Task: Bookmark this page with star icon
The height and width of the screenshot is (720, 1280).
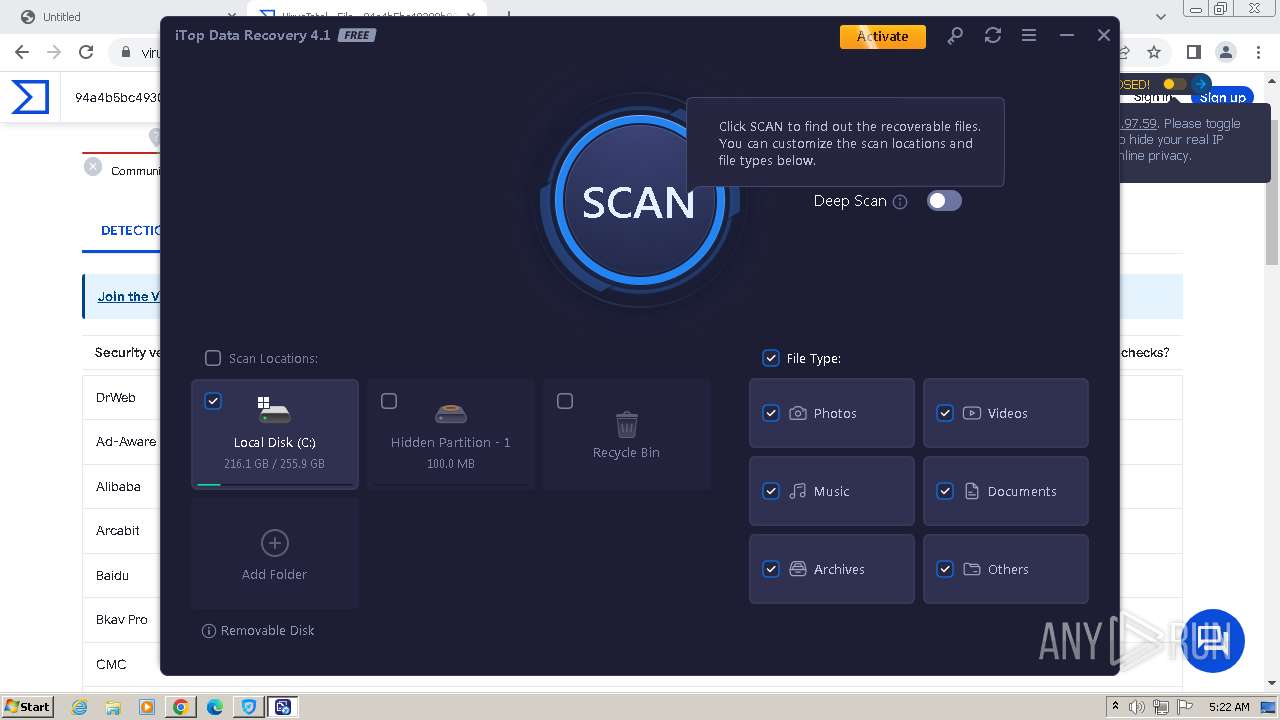Action: (x=1154, y=52)
